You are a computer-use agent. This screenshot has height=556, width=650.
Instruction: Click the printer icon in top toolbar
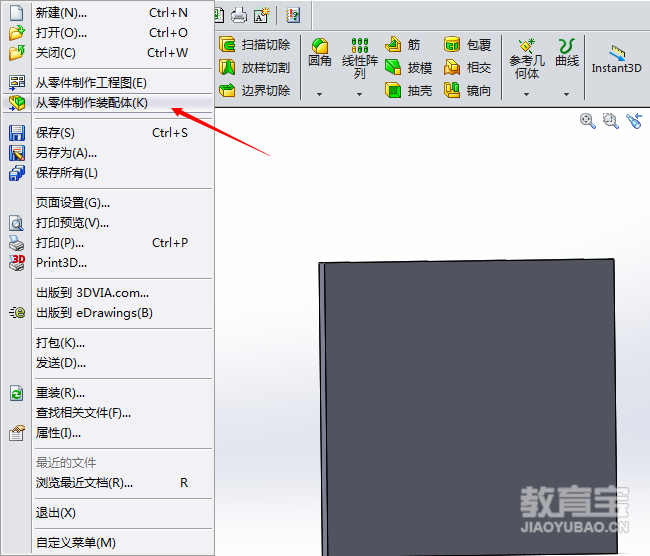[x=239, y=16]
